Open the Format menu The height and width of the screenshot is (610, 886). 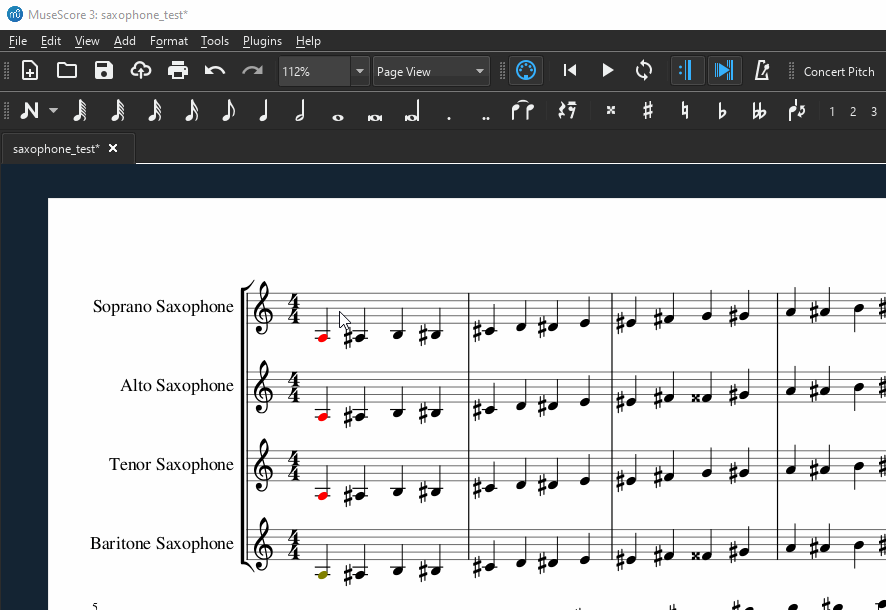[x=168, y=41]
